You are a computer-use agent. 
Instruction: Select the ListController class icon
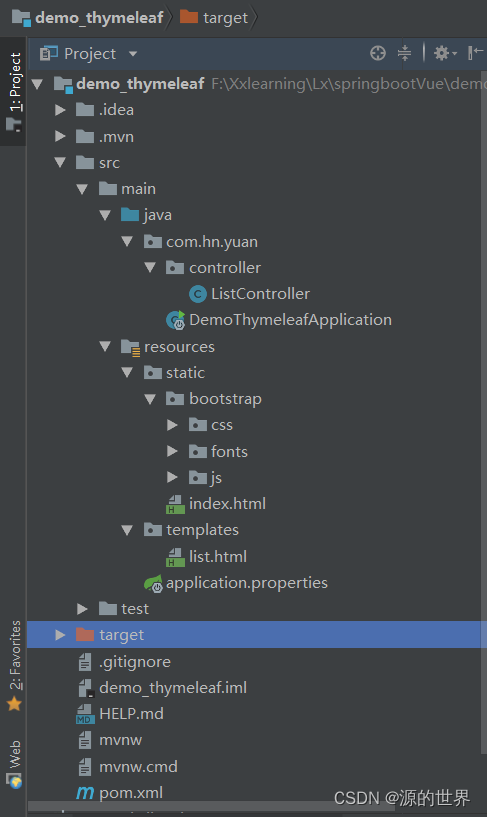coord(197,294)
